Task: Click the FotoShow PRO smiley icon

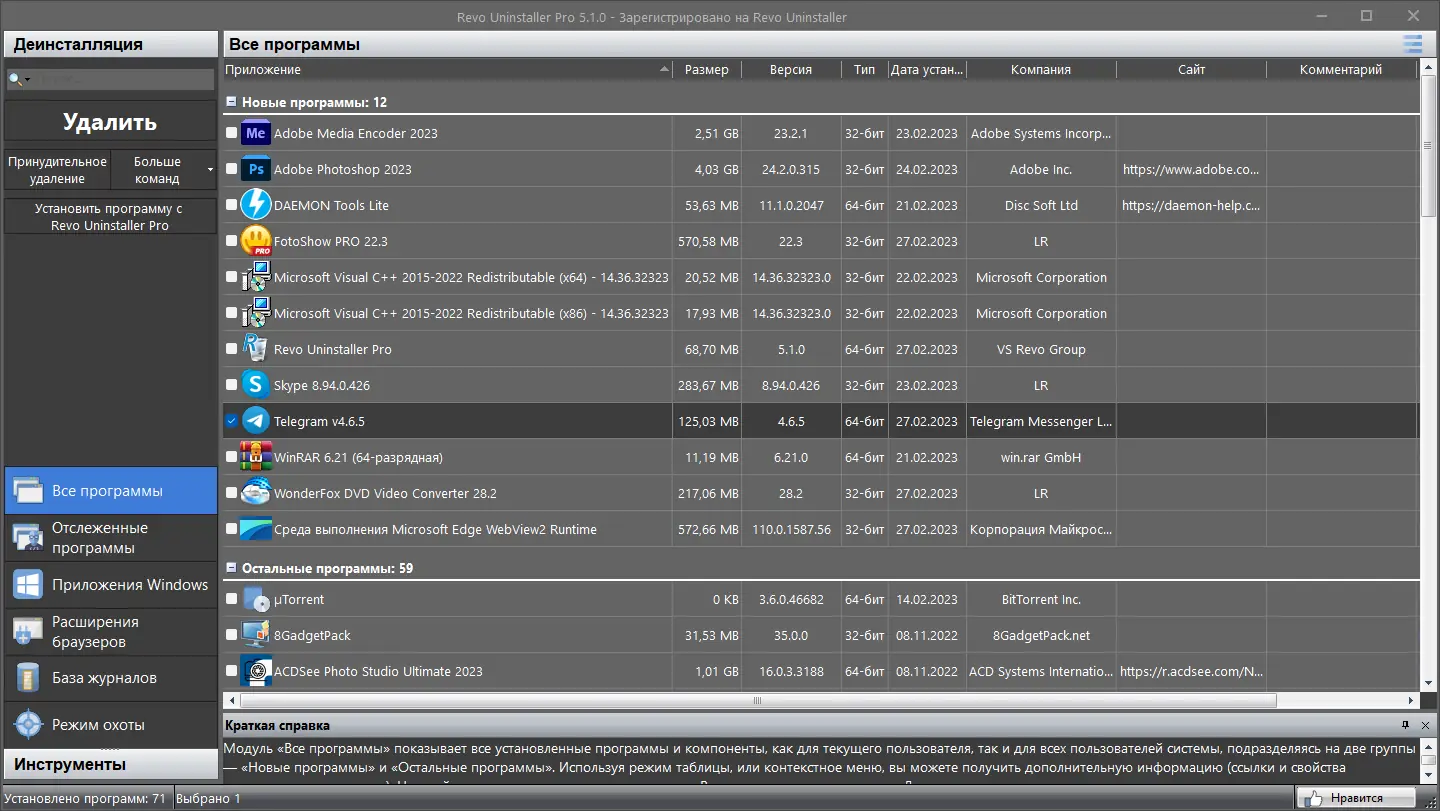Action: point(256,241)
